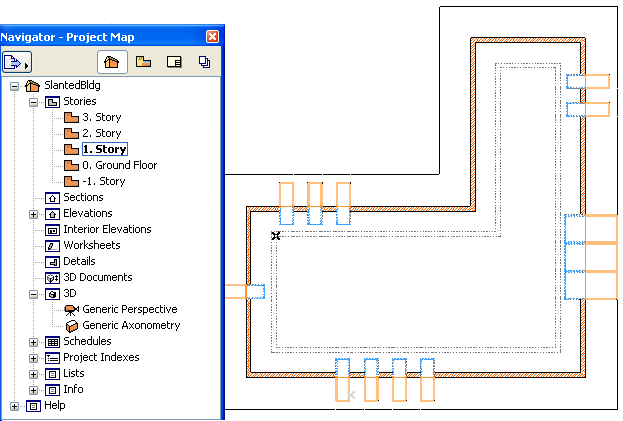This screenshot has width=623, height=421.
Task: Click the Info icon
Action: 52,390
